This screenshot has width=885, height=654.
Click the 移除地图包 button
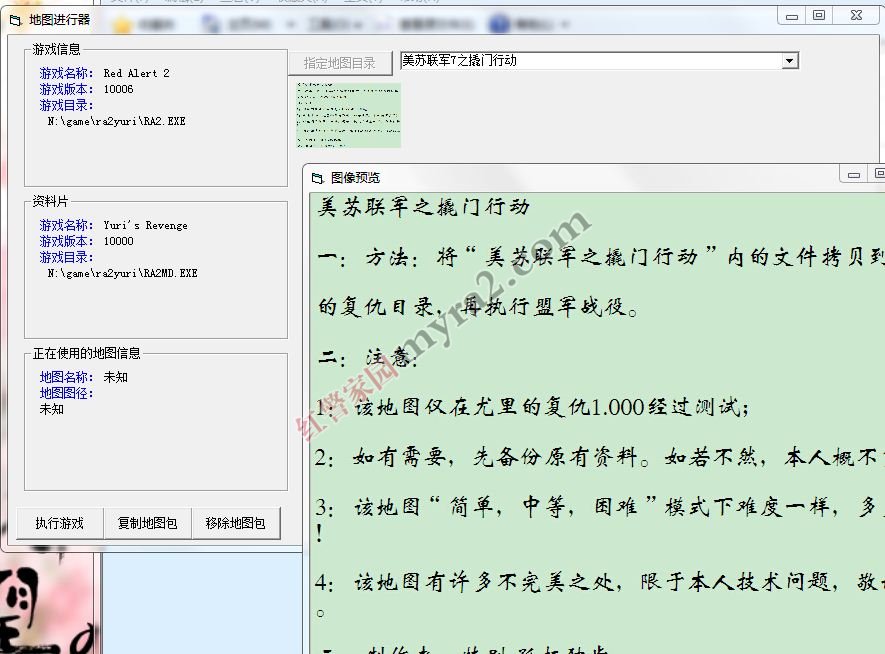[x=235, y=524]
